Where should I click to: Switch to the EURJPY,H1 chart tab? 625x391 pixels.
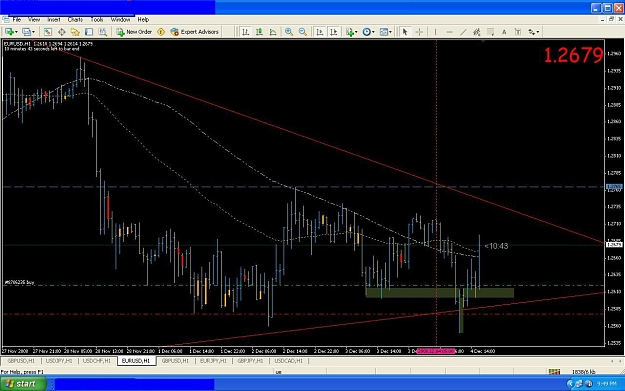point(213,361)
